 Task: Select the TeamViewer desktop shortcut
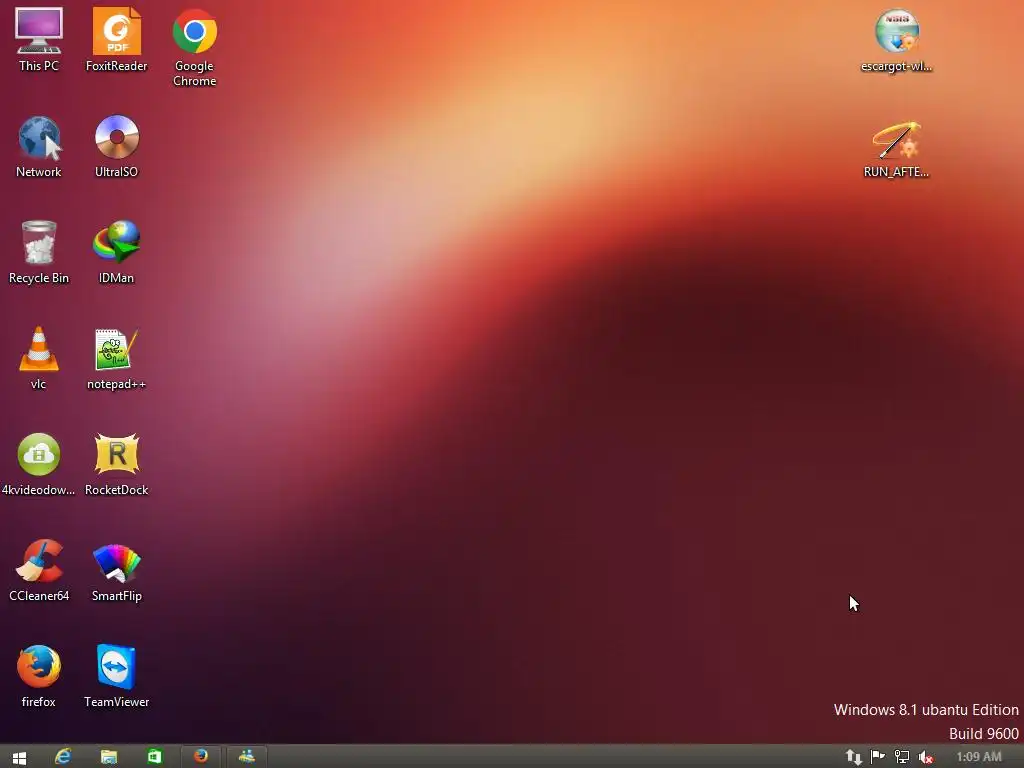pyautogui.click(x=116, y=676)
